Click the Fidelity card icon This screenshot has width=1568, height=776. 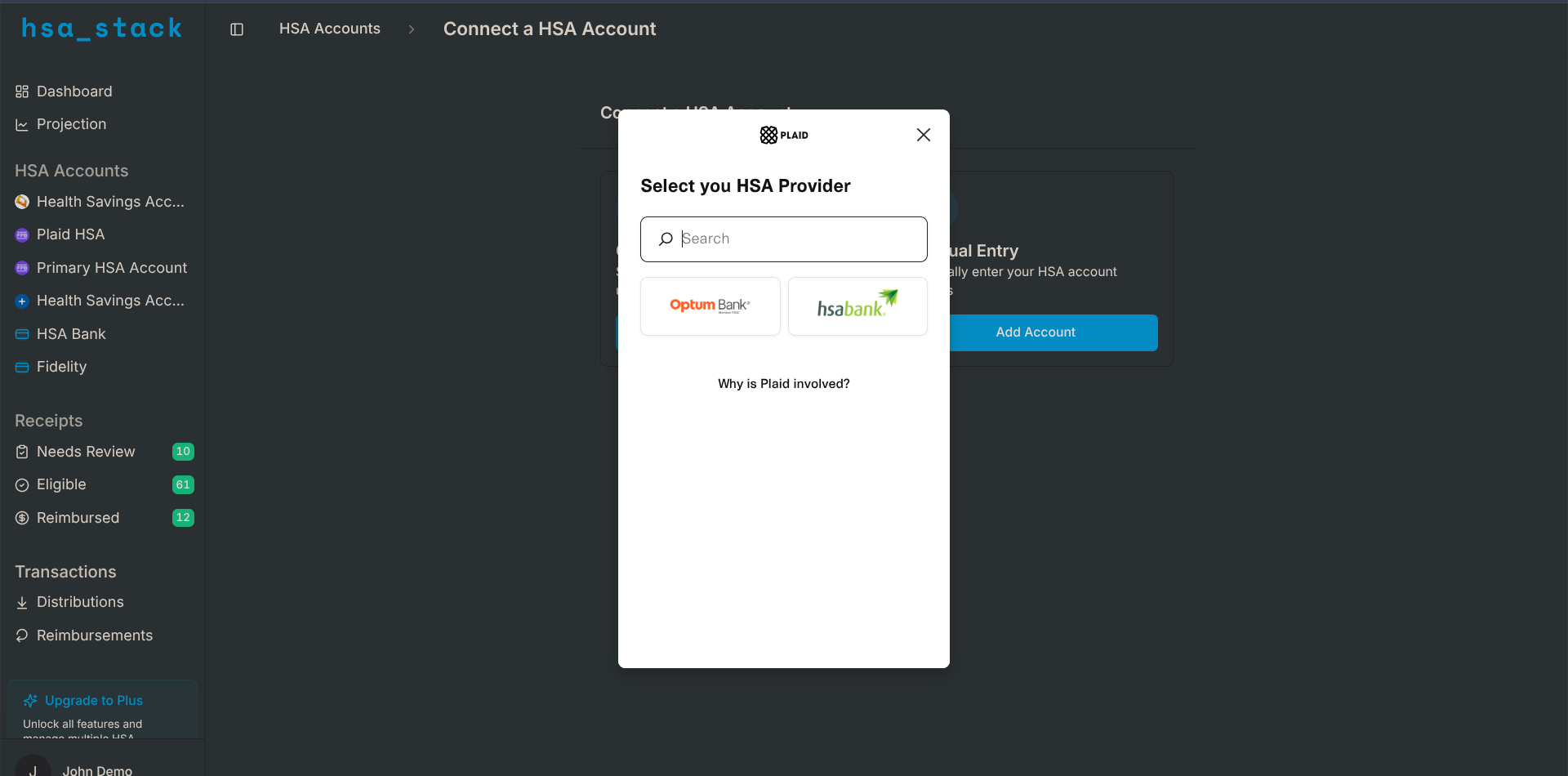point(22,368)
